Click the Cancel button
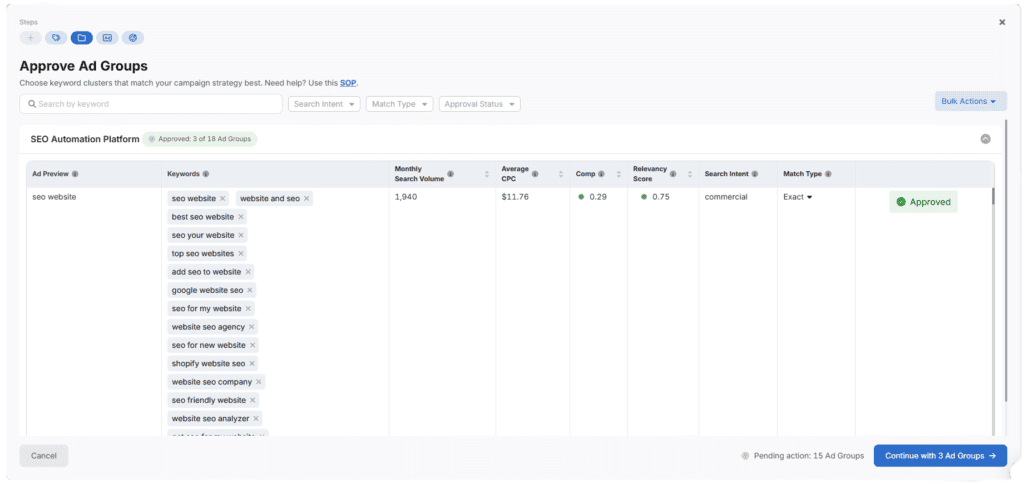1024x484 pixels. (44, 456)
